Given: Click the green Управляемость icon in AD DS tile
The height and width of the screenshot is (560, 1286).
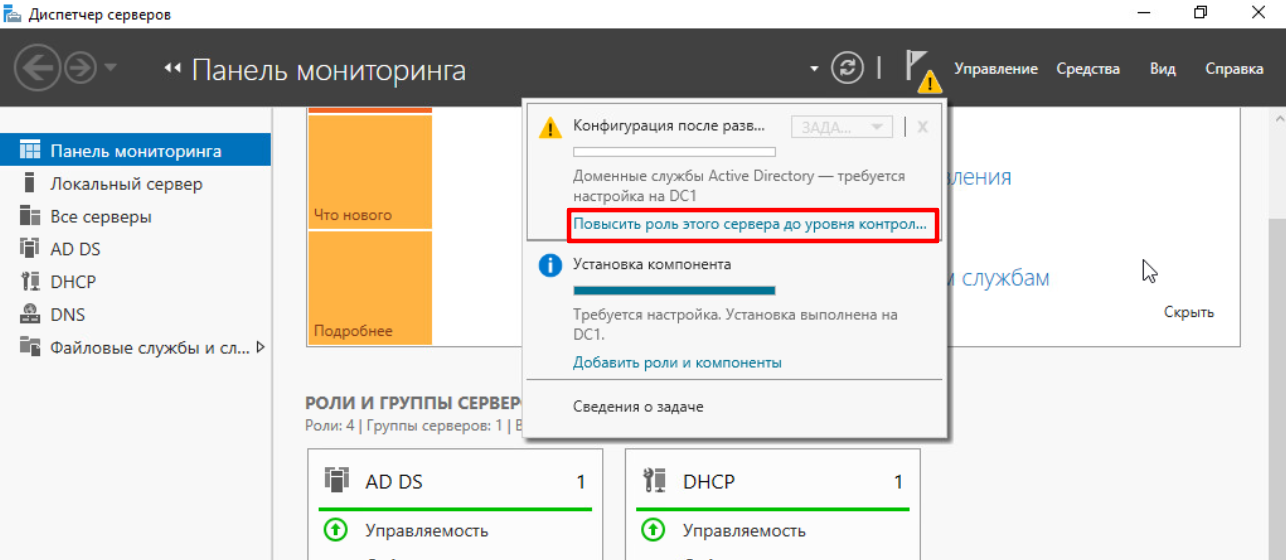Looking at the screenshot, I should tap(334, 529).
